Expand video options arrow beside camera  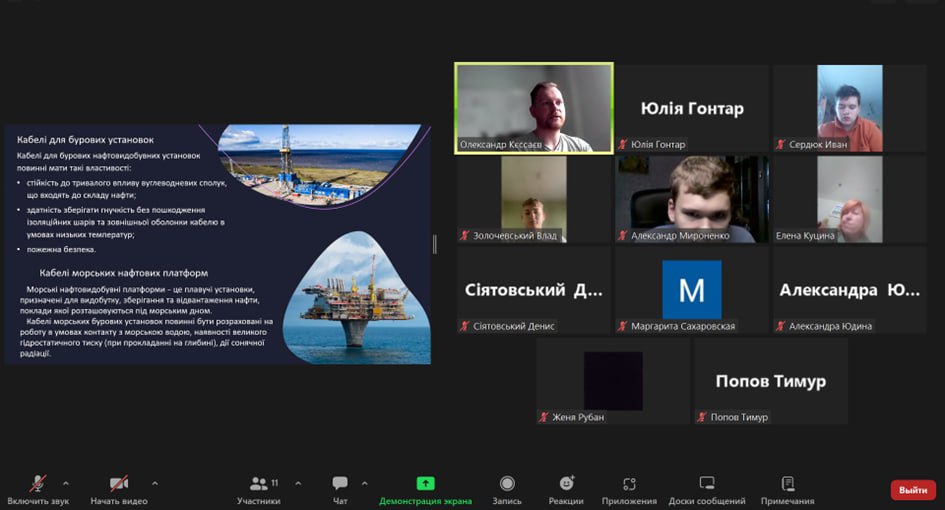(x=155, y=482)
